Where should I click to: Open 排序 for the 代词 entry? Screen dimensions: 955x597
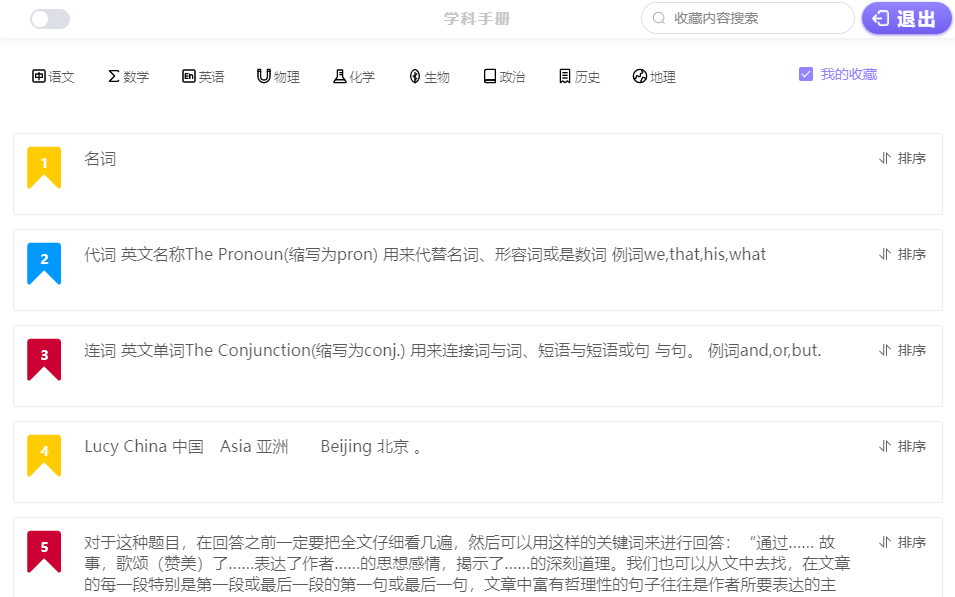click(x=902, y=254)
